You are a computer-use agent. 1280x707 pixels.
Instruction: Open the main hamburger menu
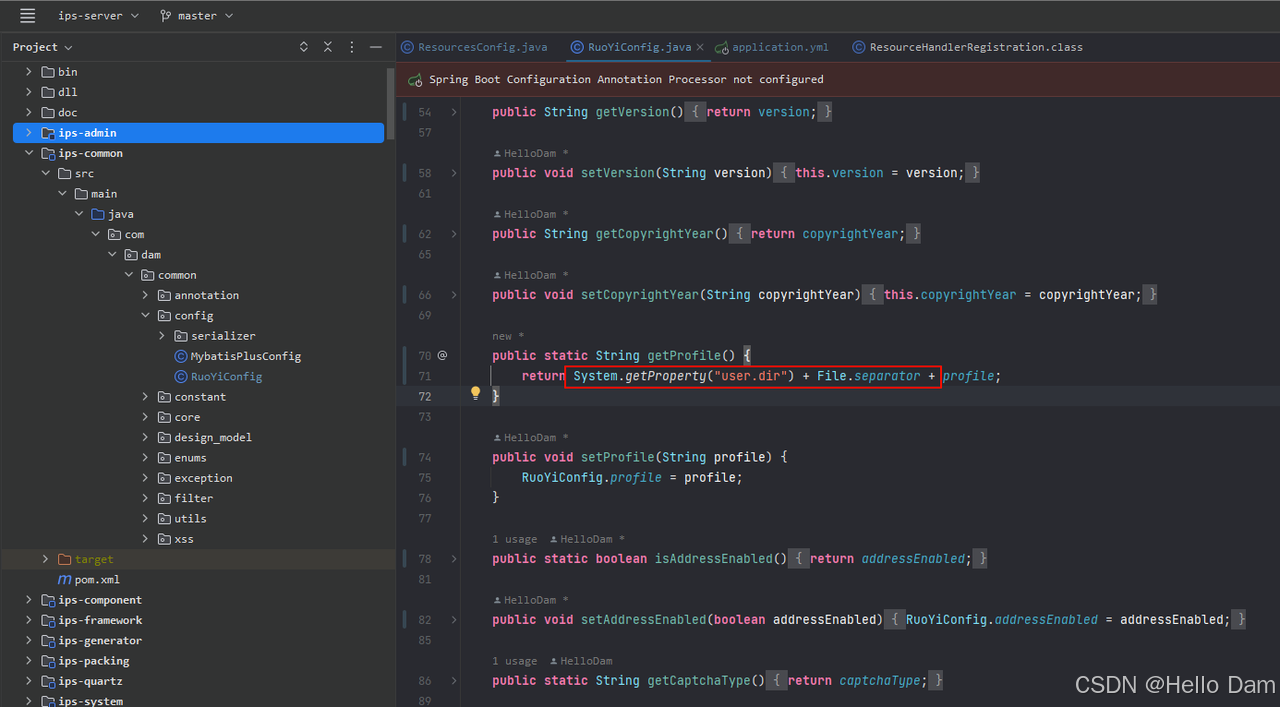click(27, 16)
